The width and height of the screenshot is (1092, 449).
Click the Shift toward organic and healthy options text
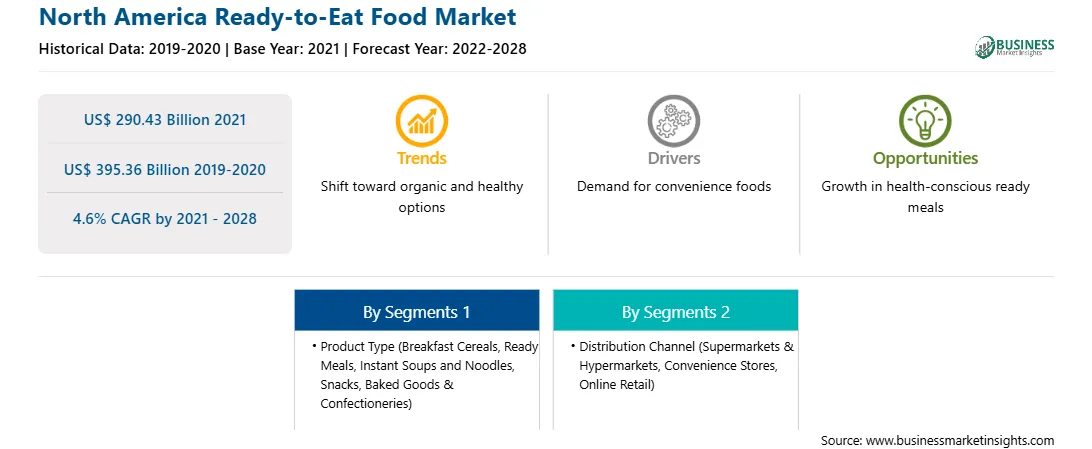tap(421, 196)
